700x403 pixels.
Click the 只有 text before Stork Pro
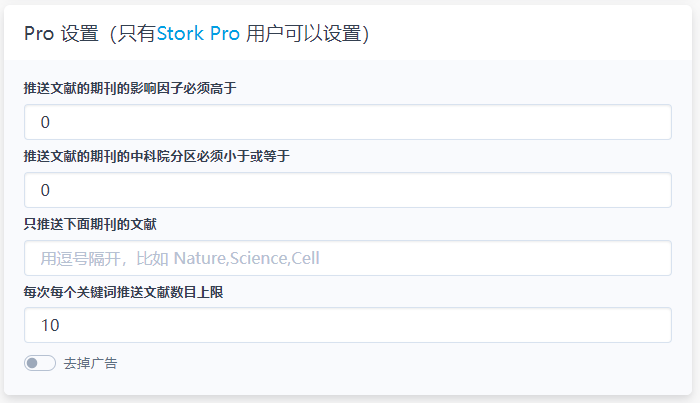pyautogui.click(x=138, y=33)
